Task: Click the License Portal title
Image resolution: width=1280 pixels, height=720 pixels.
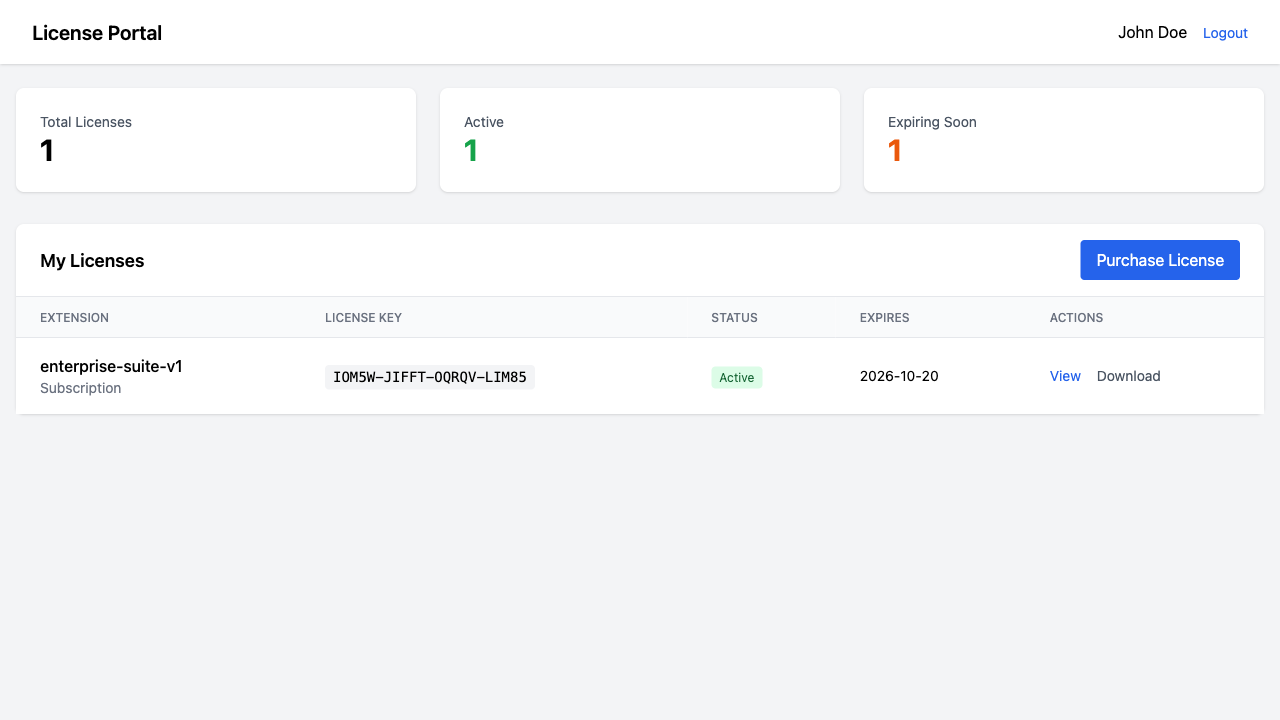Action: (x=97, y=33)
